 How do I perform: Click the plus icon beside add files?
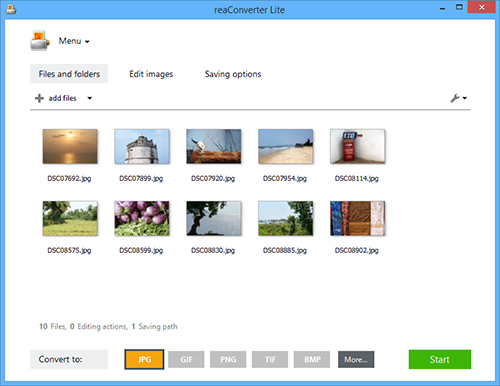pyautogui.click(x=39, y=98)
